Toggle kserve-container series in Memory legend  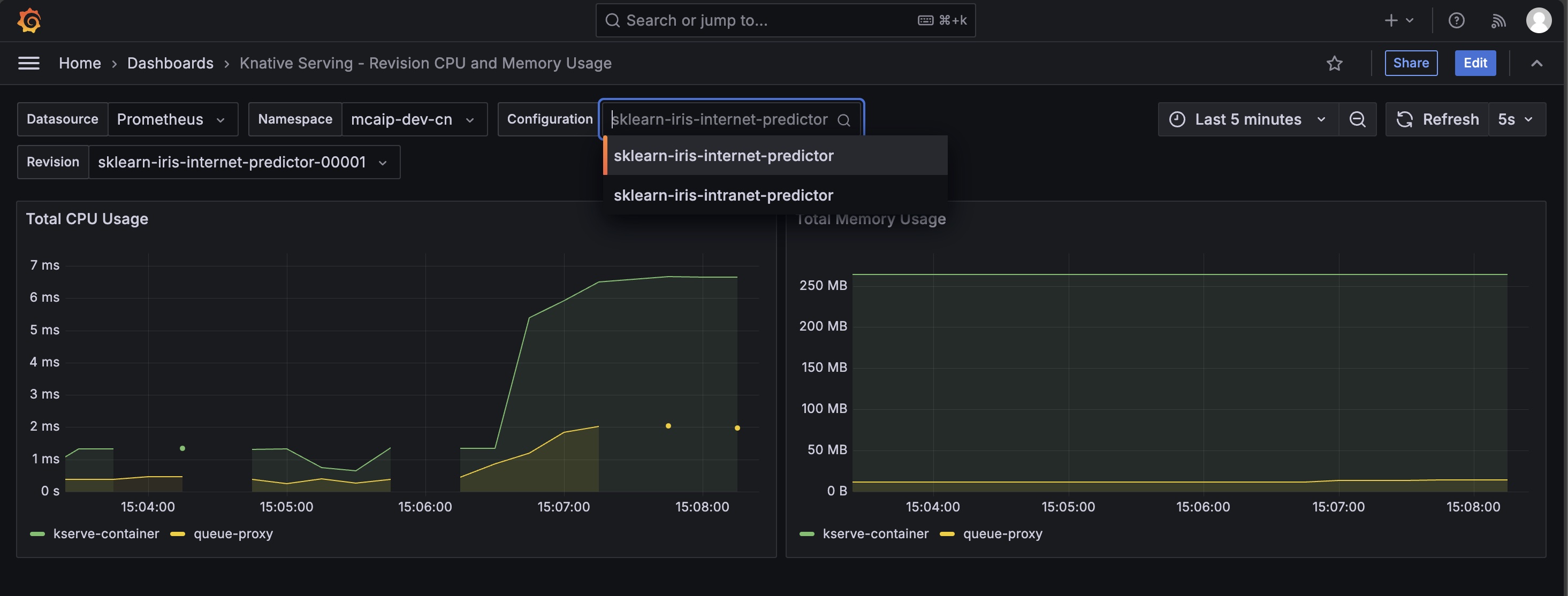pyautogui.click(x=876, y=534)
